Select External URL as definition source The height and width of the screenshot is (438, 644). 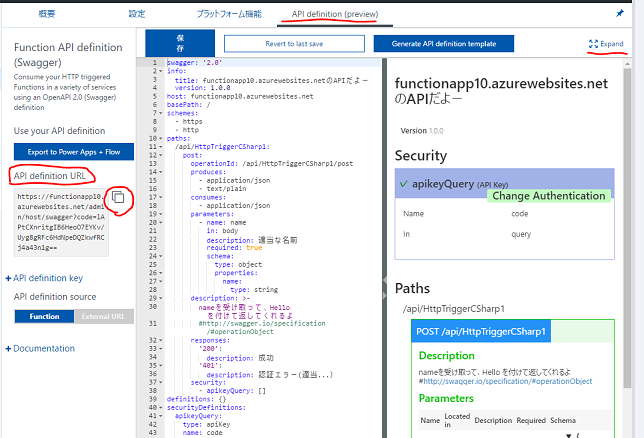pyautogui.click(x=104, y=316)
